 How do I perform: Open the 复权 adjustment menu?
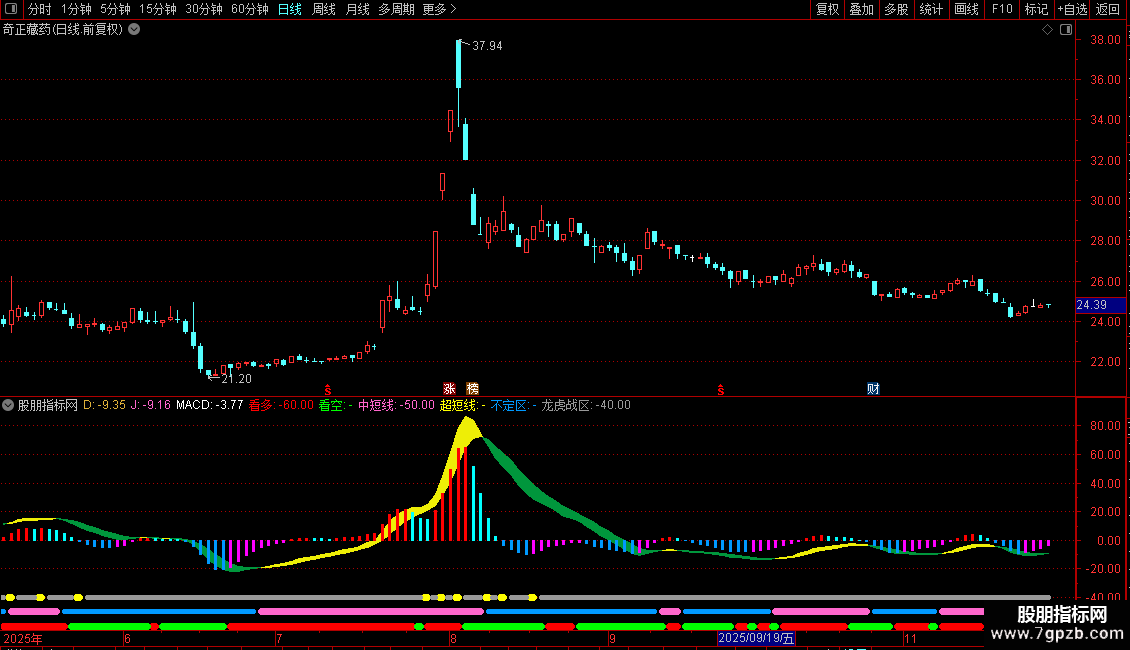point(827,9)
